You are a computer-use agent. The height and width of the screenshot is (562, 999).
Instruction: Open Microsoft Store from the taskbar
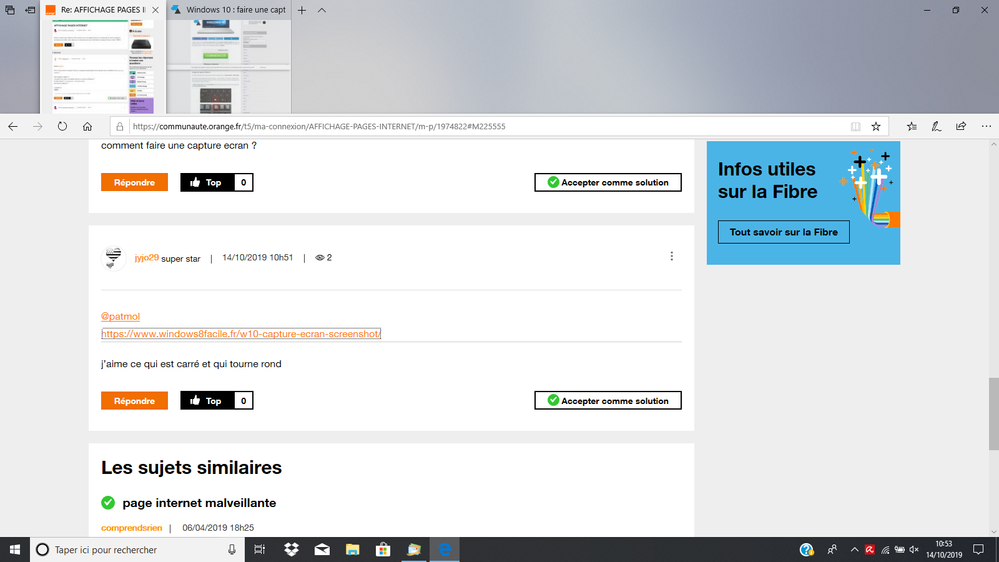[x=383, y=549]
